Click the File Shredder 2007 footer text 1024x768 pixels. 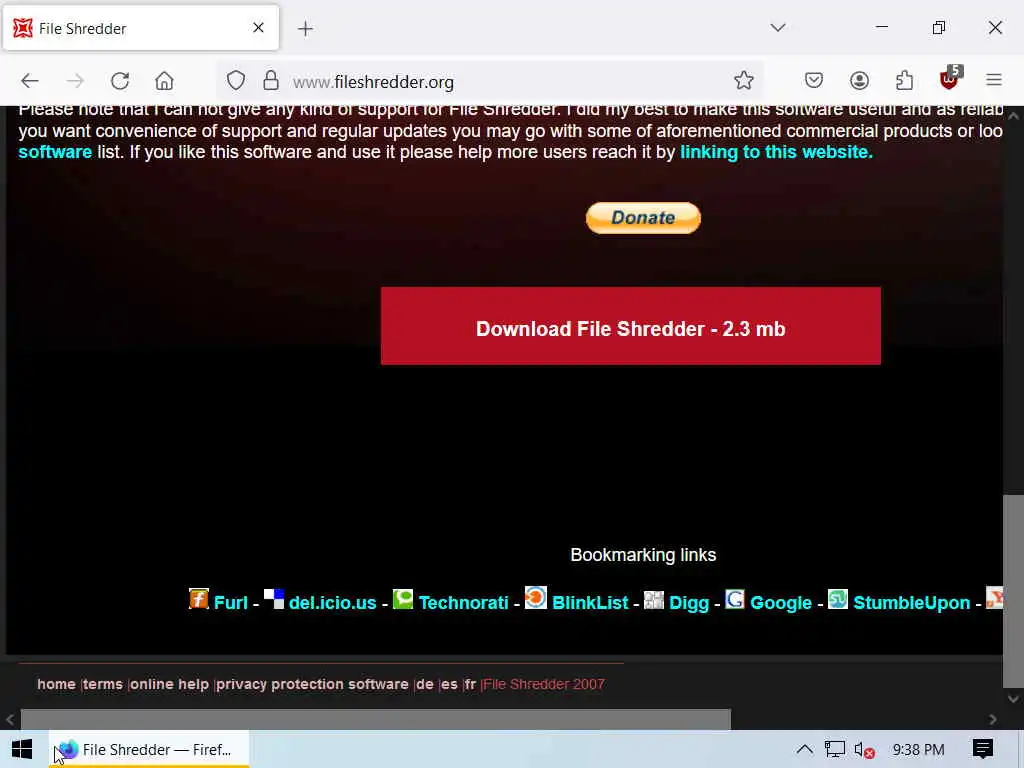(x=544, y=684)
